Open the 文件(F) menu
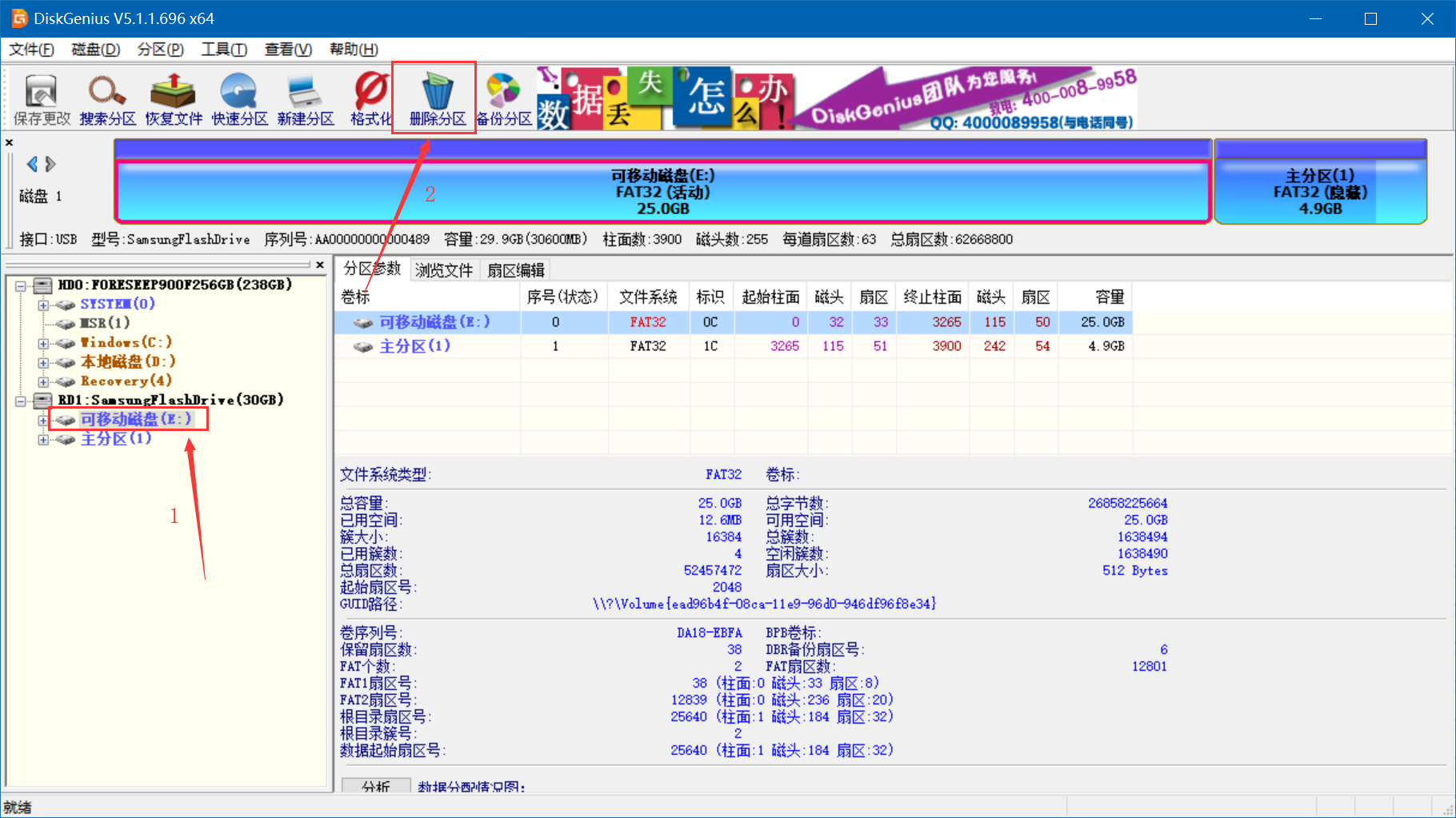Screen dimensions: 1456x818 click(31, 50)
